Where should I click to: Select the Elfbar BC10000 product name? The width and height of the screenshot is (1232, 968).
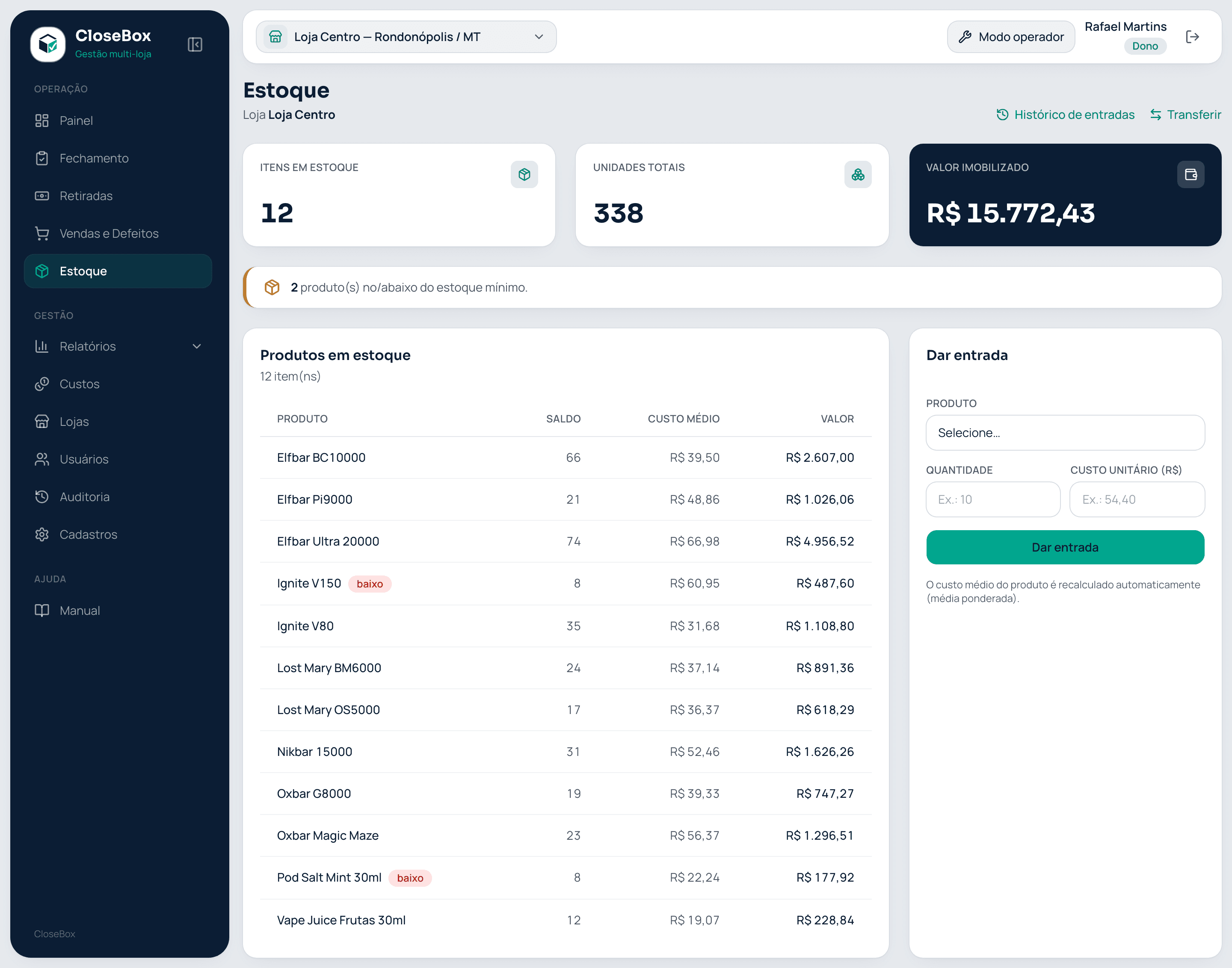[x=321, y=457]
